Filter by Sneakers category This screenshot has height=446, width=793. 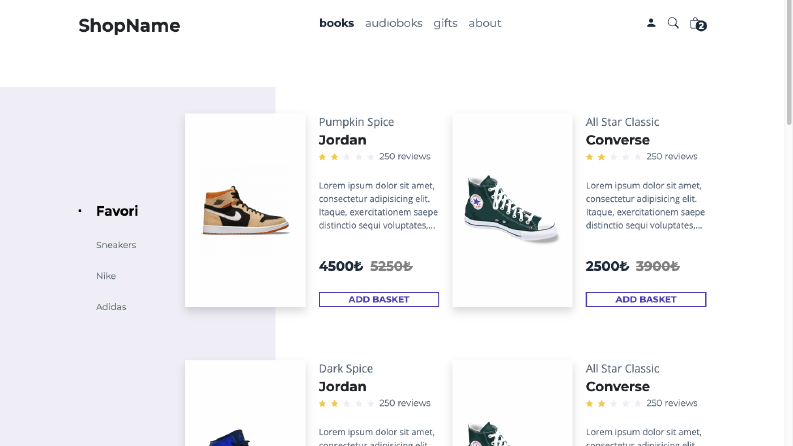[x=116, y=245]
